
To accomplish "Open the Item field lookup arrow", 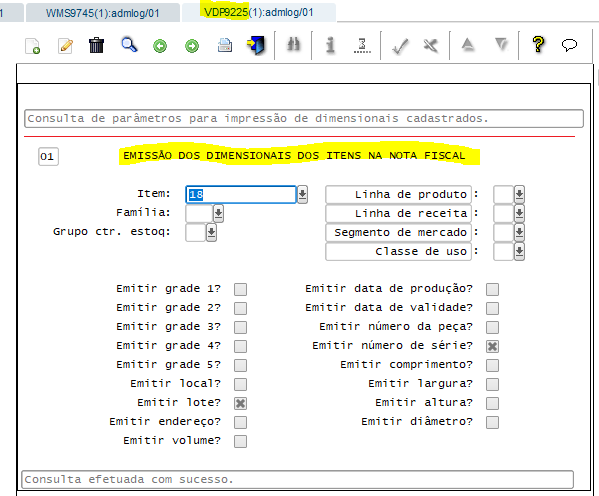I will point(302,195).
